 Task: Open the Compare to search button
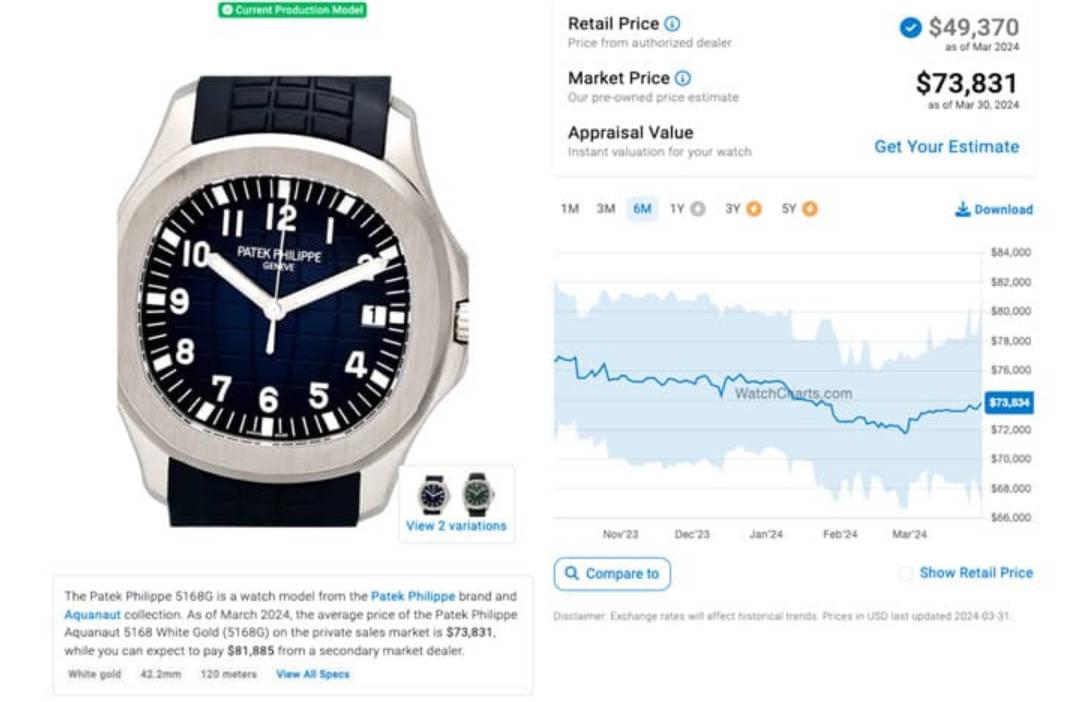coord(612,574)
